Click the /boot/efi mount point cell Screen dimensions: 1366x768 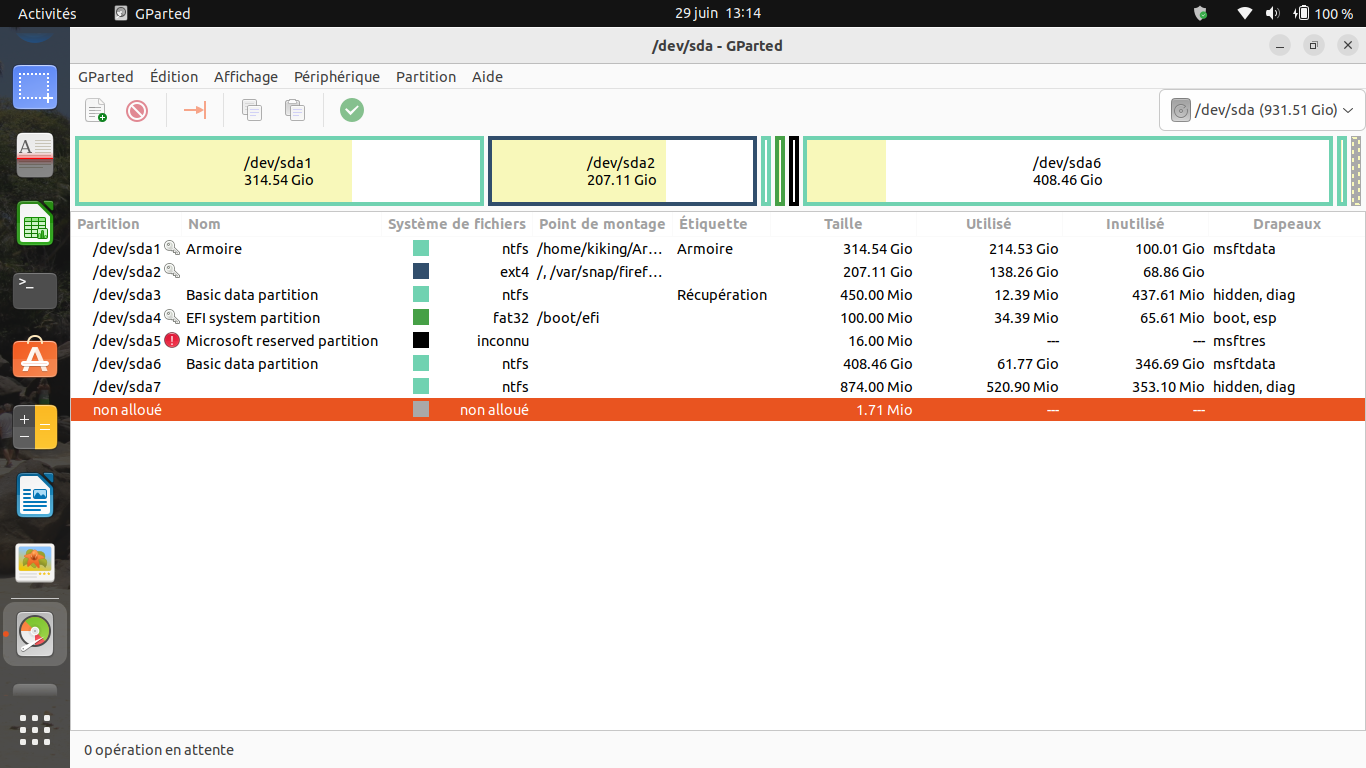[x=568, y=317]
